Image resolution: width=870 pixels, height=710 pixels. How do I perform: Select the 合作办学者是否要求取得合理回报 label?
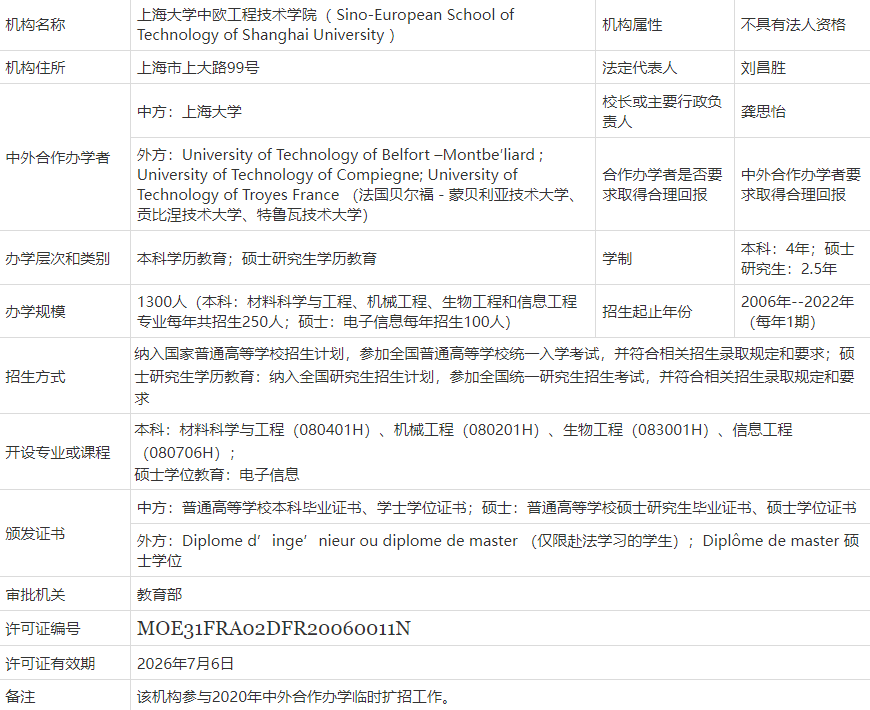point(662,185)
